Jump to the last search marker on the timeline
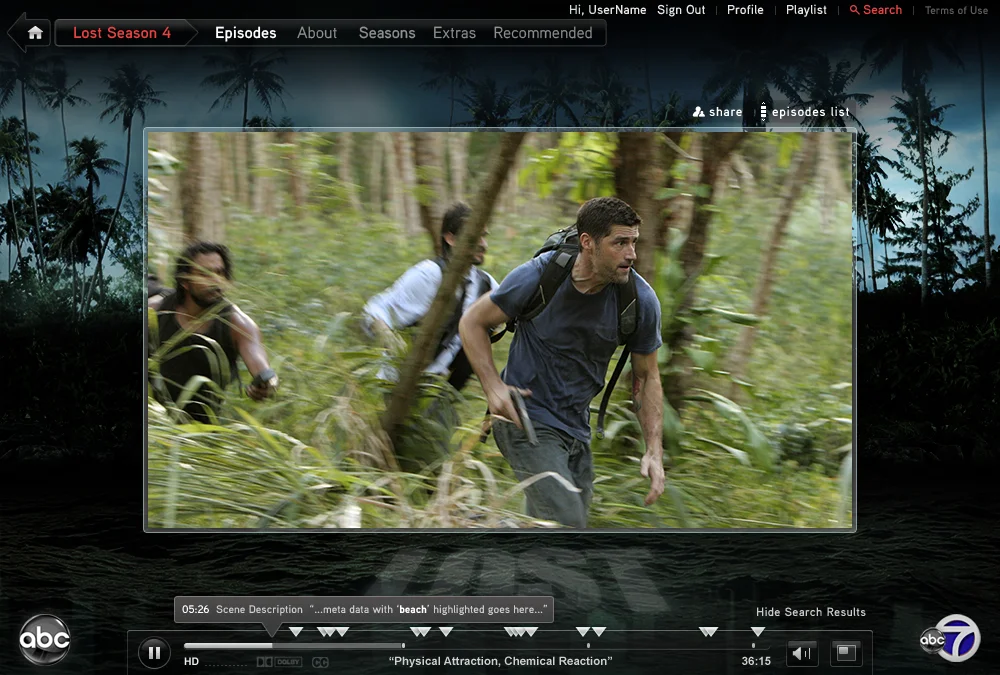1000x675 pixels. pos(757,632)
